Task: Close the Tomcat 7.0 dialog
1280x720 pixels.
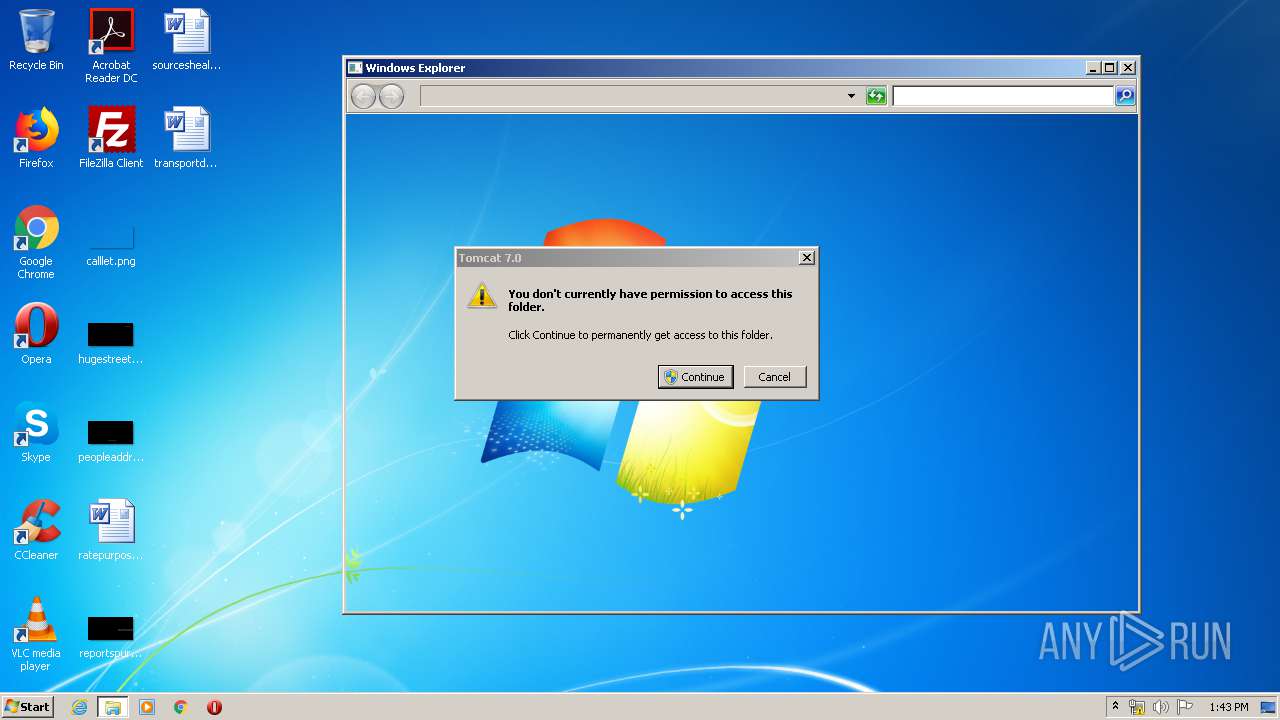Action: [806, 258]
